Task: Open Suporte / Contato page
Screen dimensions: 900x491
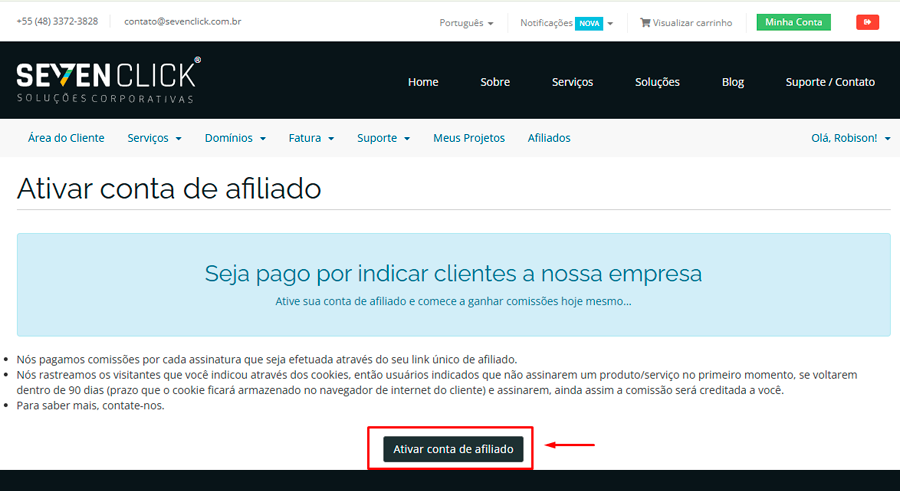Action: 830,82
